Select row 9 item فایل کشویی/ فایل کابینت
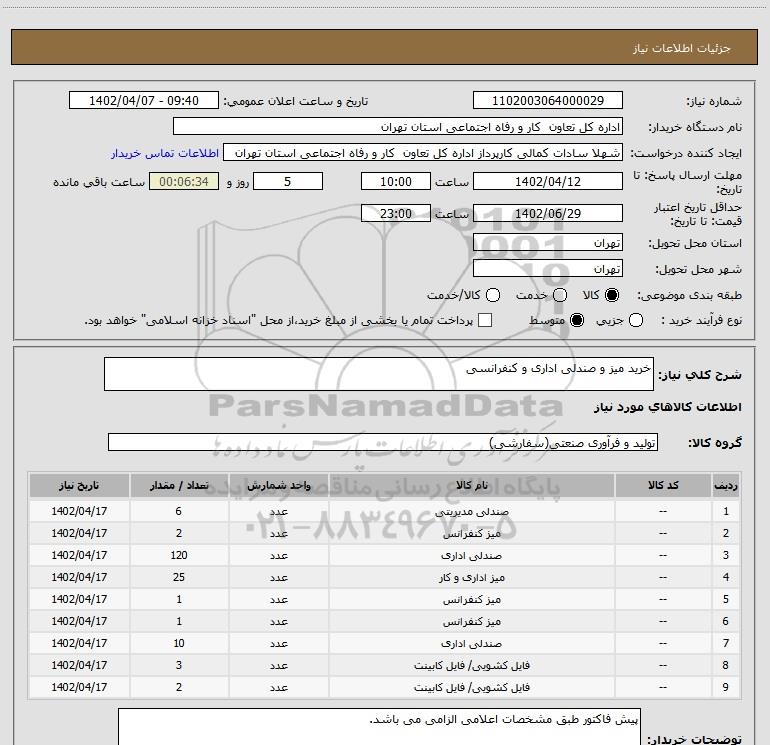770x745 pixels. pos(471,688)
